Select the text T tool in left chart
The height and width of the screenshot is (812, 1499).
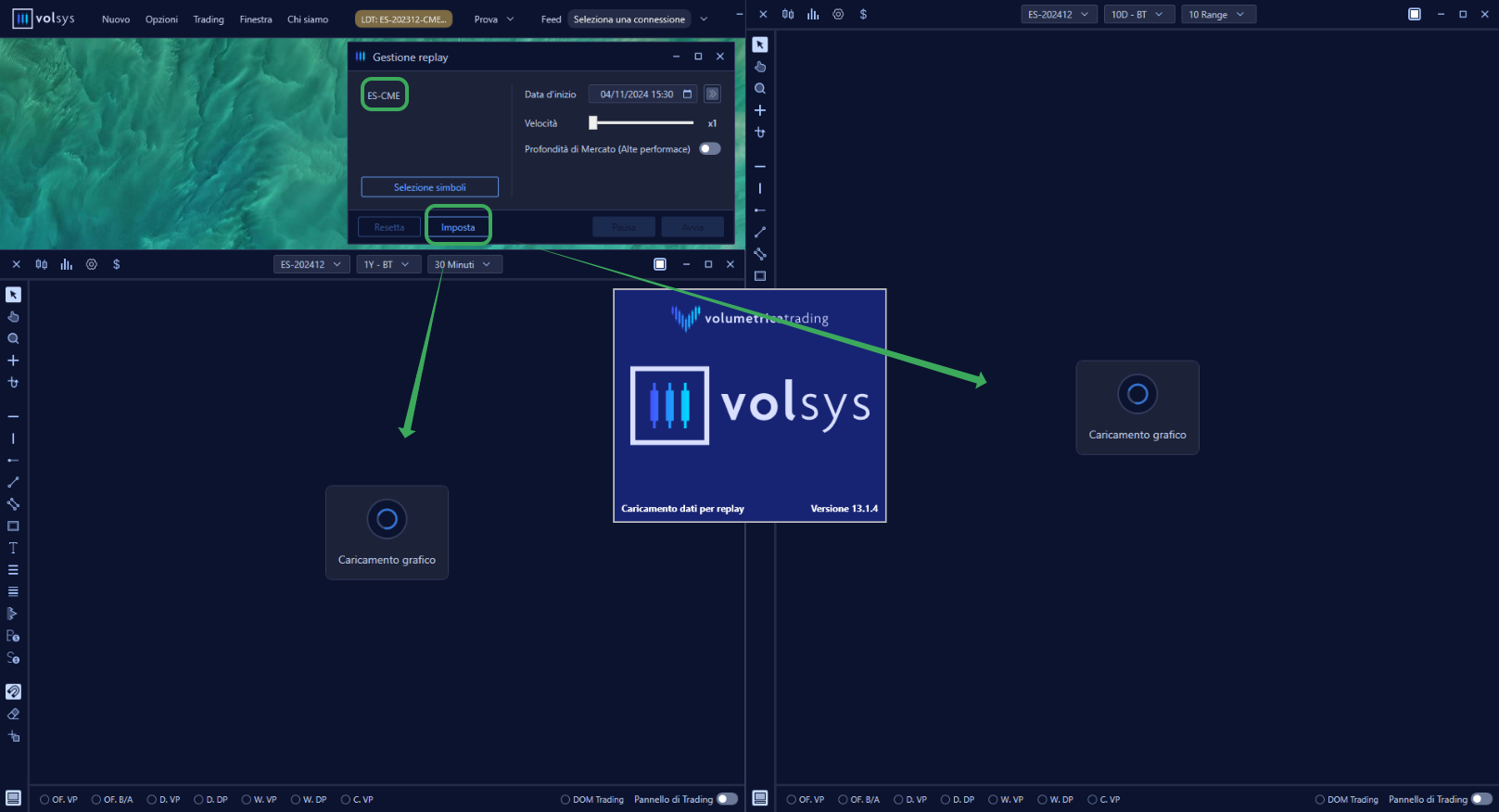(13, 548)
